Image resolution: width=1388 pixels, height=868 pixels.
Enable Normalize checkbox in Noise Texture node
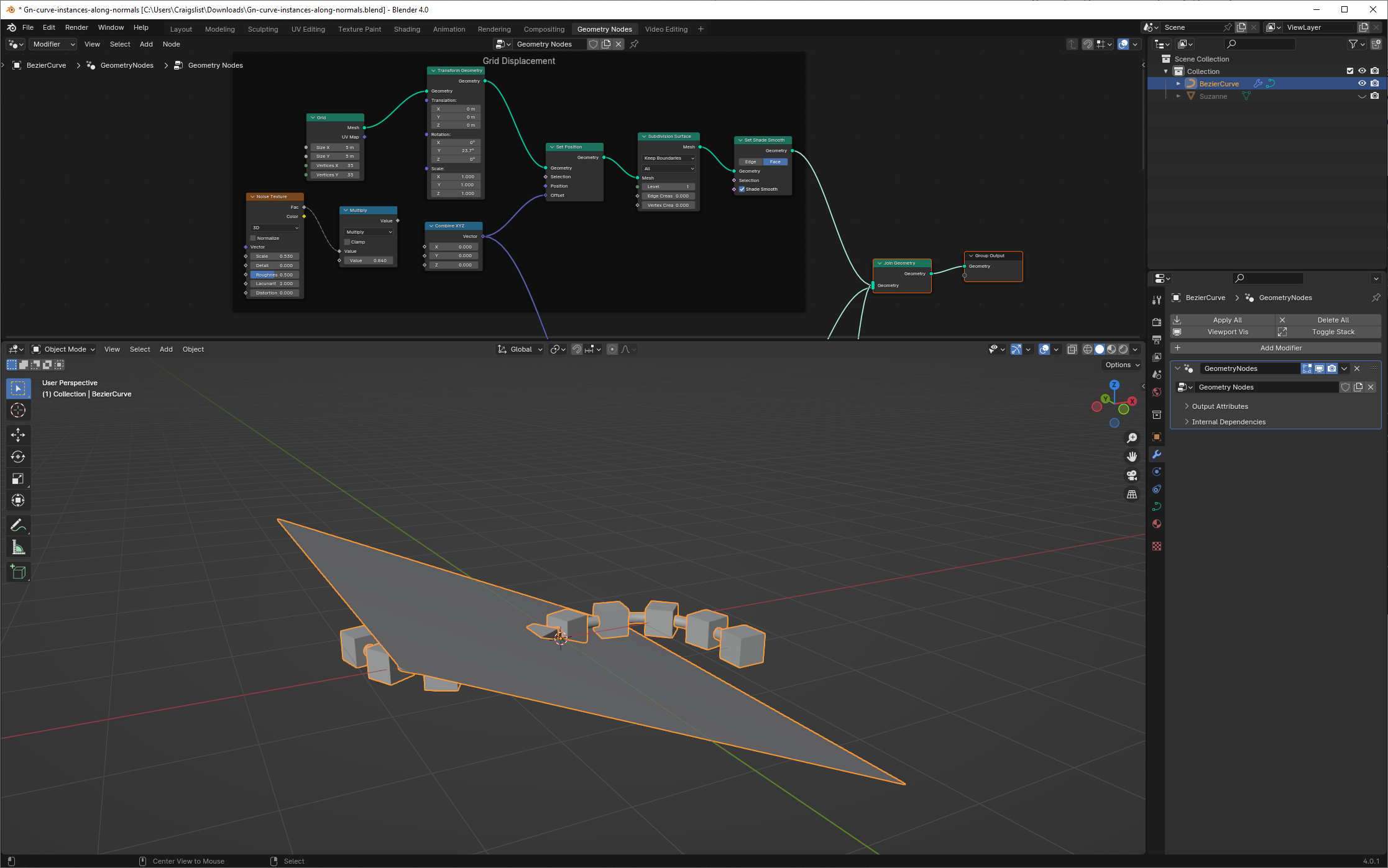pyautogui.click(x=253, y=238)
